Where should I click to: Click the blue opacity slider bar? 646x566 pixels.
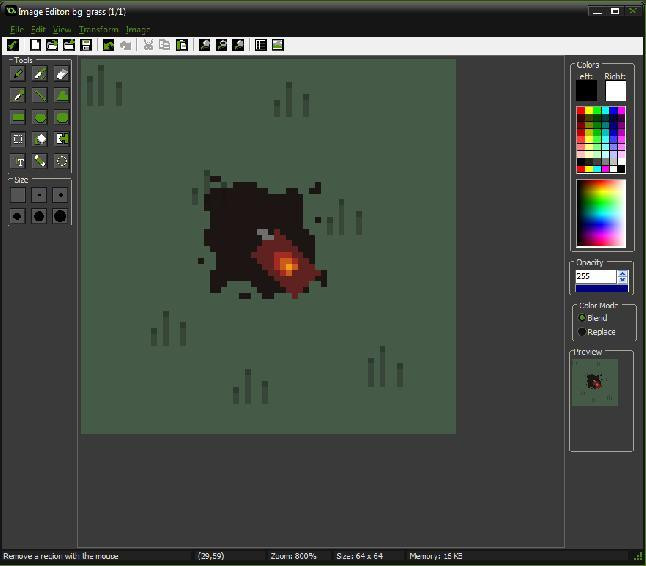point(602,289)
